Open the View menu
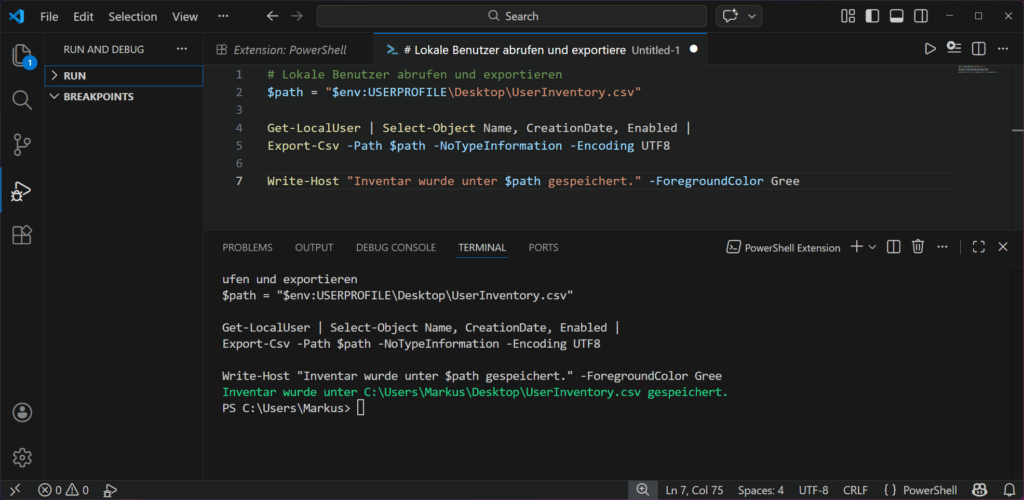The image size is (1024, 500). [x=185, y=16]
